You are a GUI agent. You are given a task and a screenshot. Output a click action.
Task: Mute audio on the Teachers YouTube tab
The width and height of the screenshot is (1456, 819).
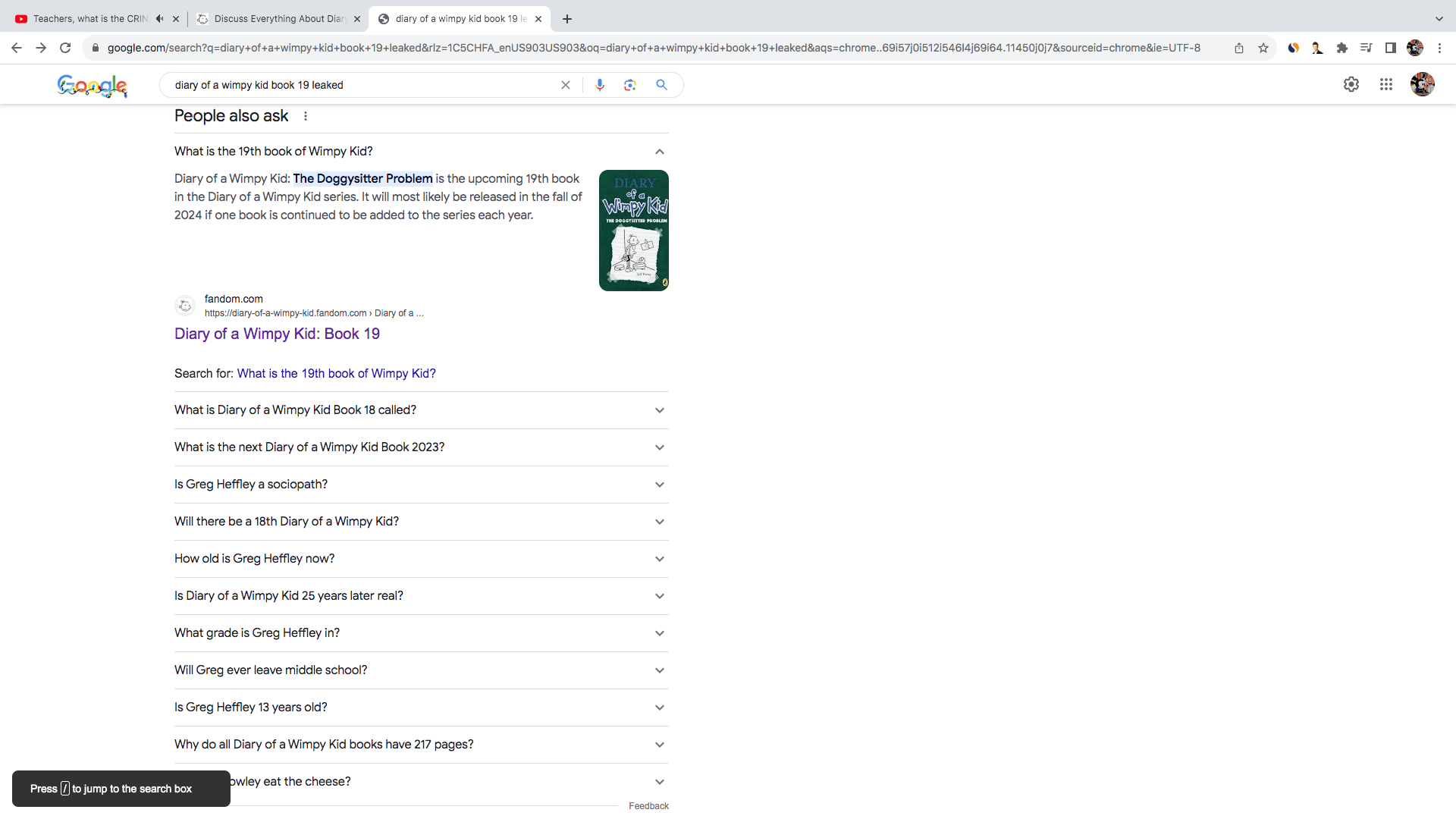pos(159,19)
